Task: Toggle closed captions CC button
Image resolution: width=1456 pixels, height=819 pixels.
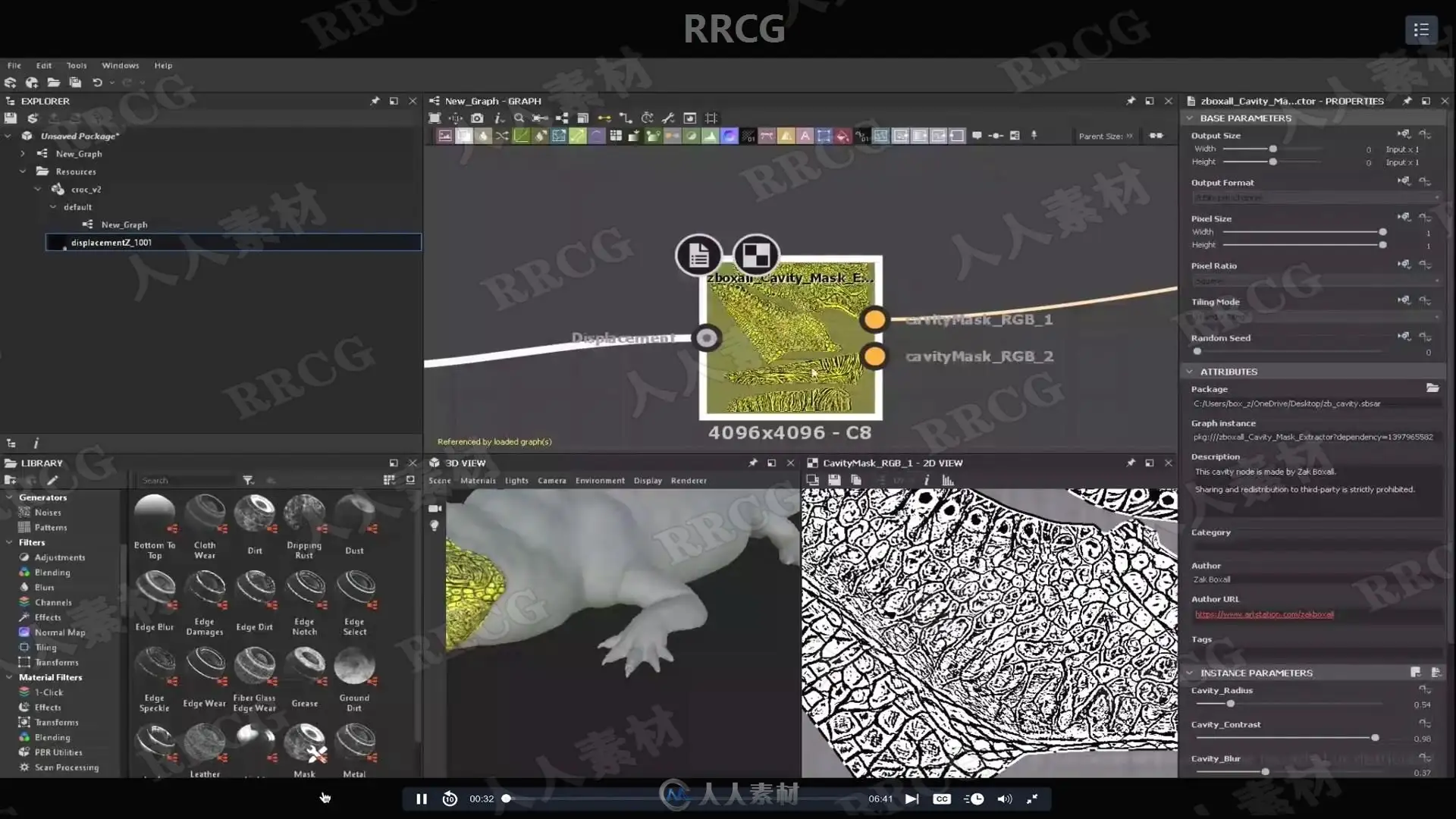Action: [x=942, y=799]
